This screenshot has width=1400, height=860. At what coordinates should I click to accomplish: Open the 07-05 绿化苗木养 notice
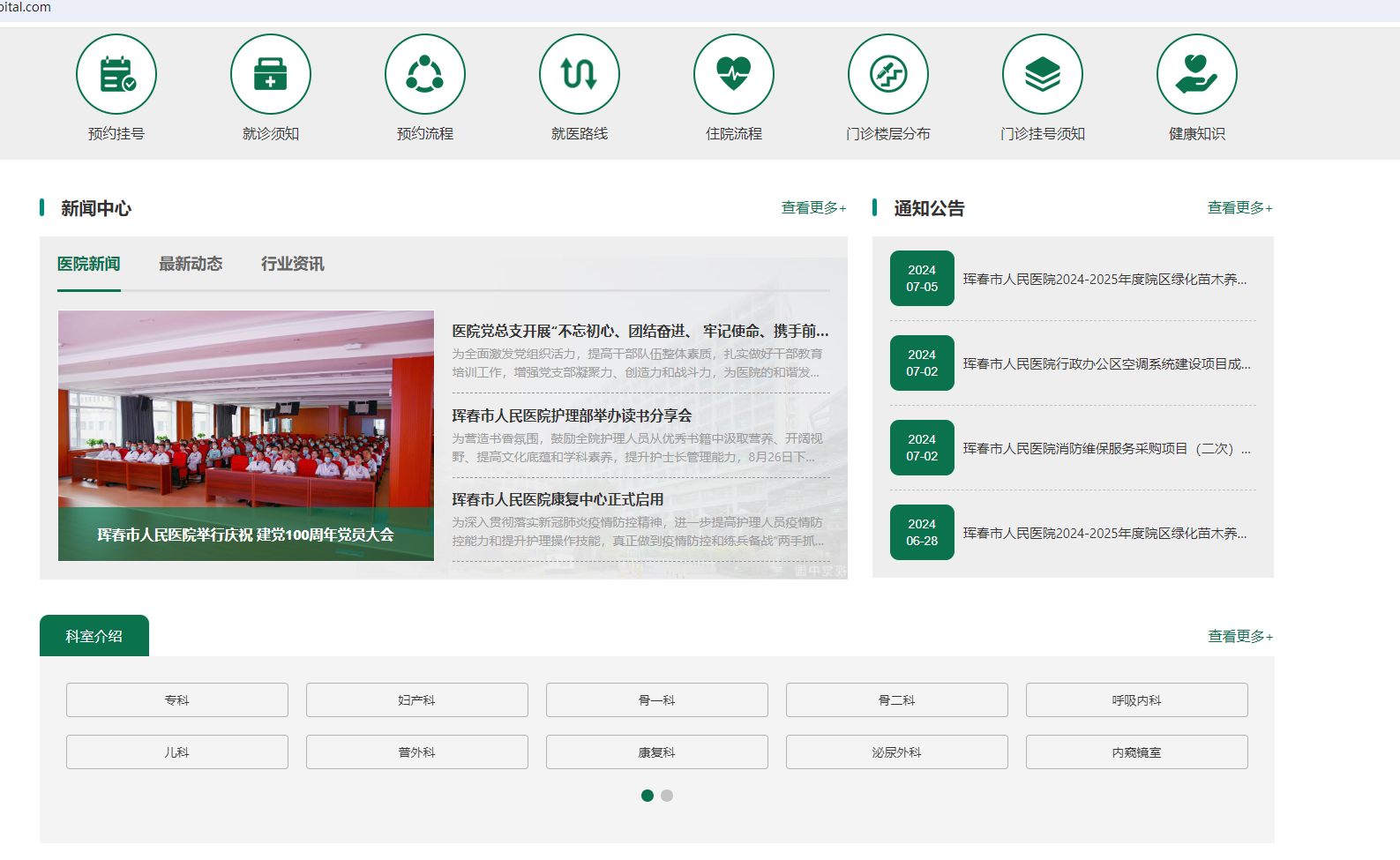[1104, 279]
